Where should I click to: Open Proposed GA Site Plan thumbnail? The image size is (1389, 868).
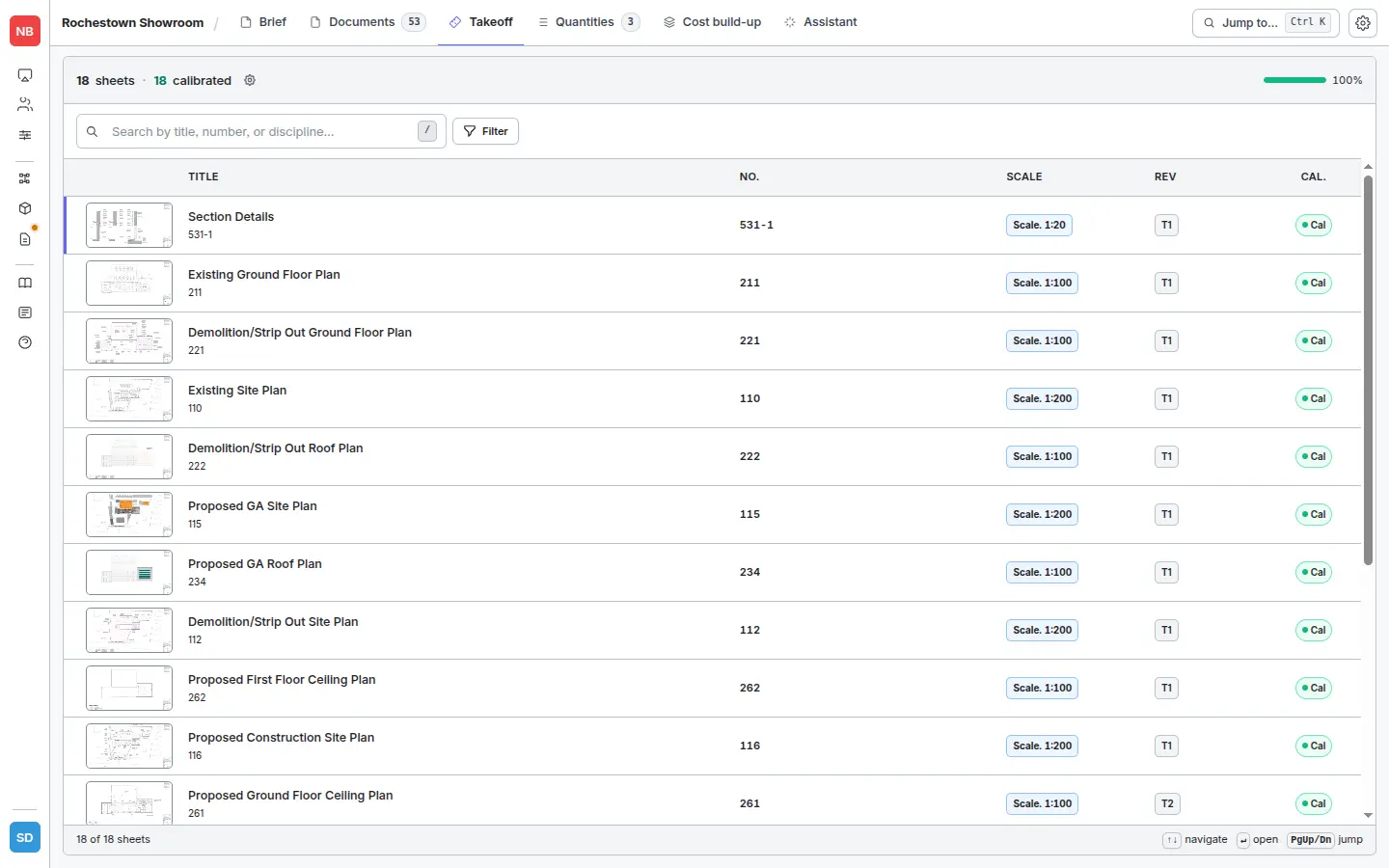click(129, 514)
